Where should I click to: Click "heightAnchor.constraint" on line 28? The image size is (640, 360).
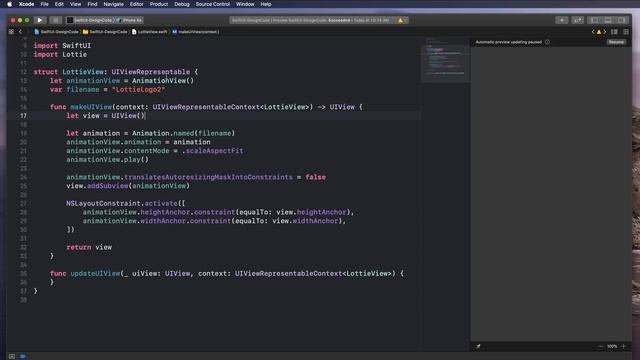(x=188, y=212)
